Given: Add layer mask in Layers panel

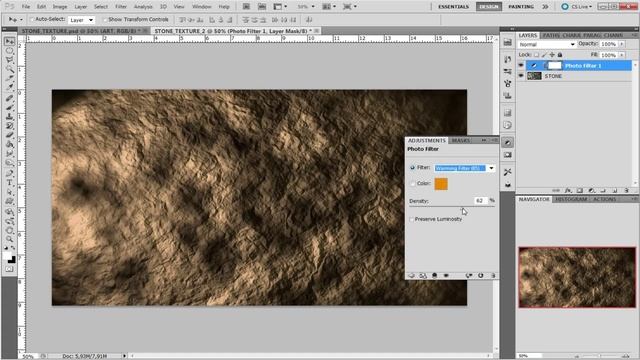Looking at the screenshot, I should coord(580,190).
